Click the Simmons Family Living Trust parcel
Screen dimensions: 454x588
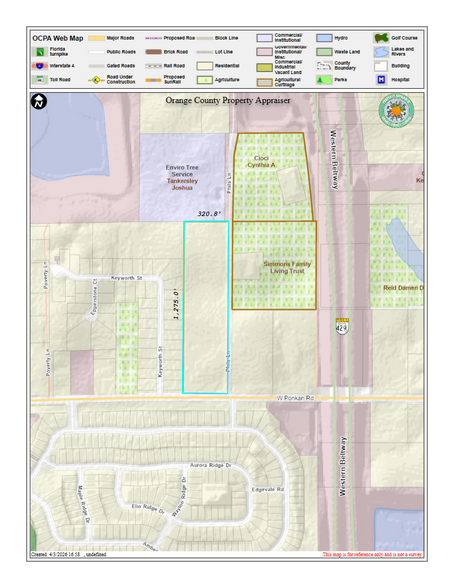(274, 265)
